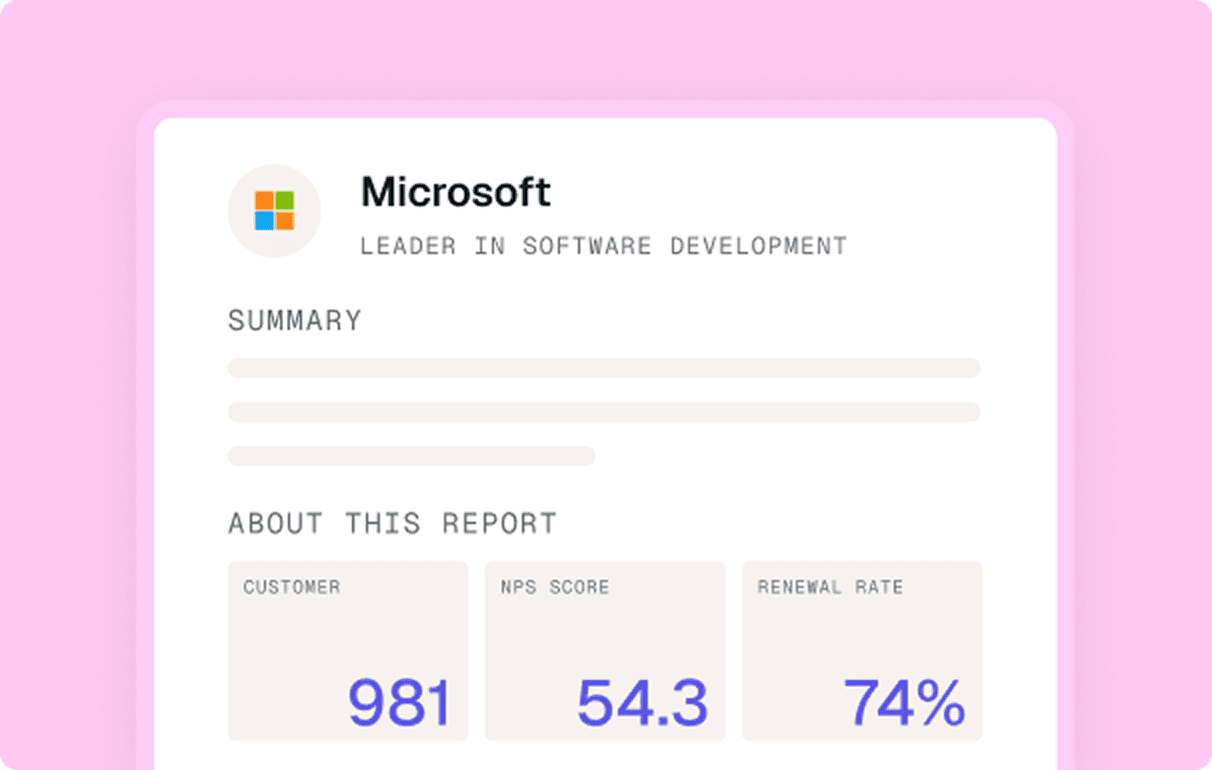Click the 981 customer count value
The width and height of the screenshot is (1212, 770).
tap(400, 703)
